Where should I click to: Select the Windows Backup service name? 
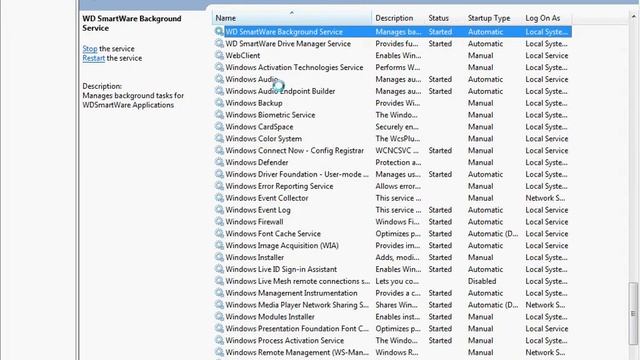[254, 103]
